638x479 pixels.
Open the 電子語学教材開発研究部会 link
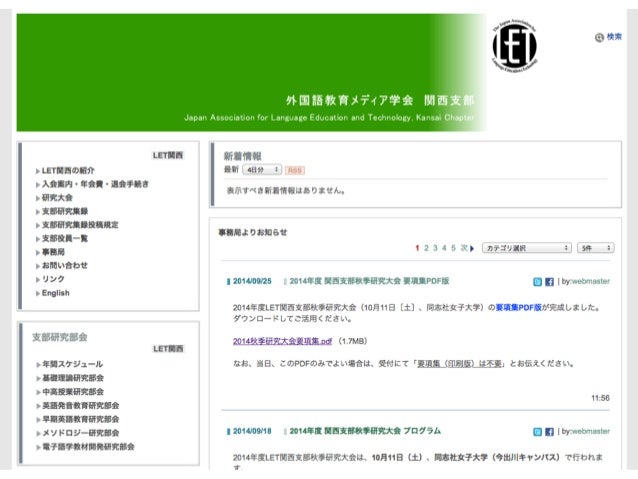point(88,447)
